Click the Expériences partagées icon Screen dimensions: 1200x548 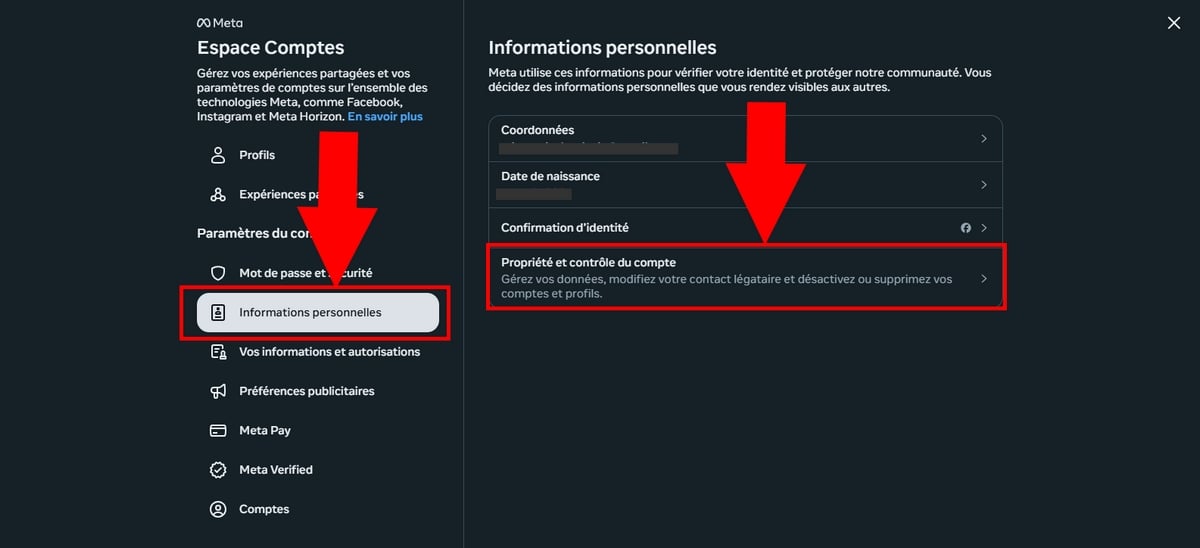(218, 195)
